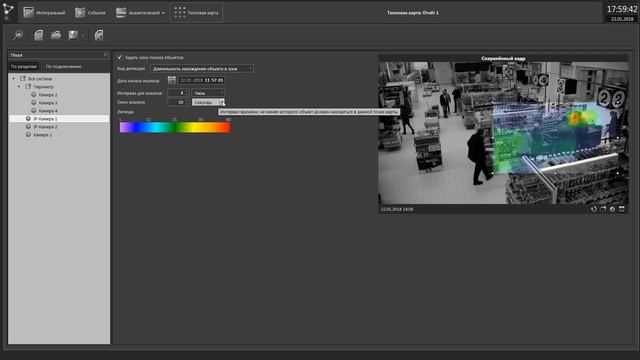Select Камера 4 in the tree
Viewport: 640px width, 360px height.
48,111
